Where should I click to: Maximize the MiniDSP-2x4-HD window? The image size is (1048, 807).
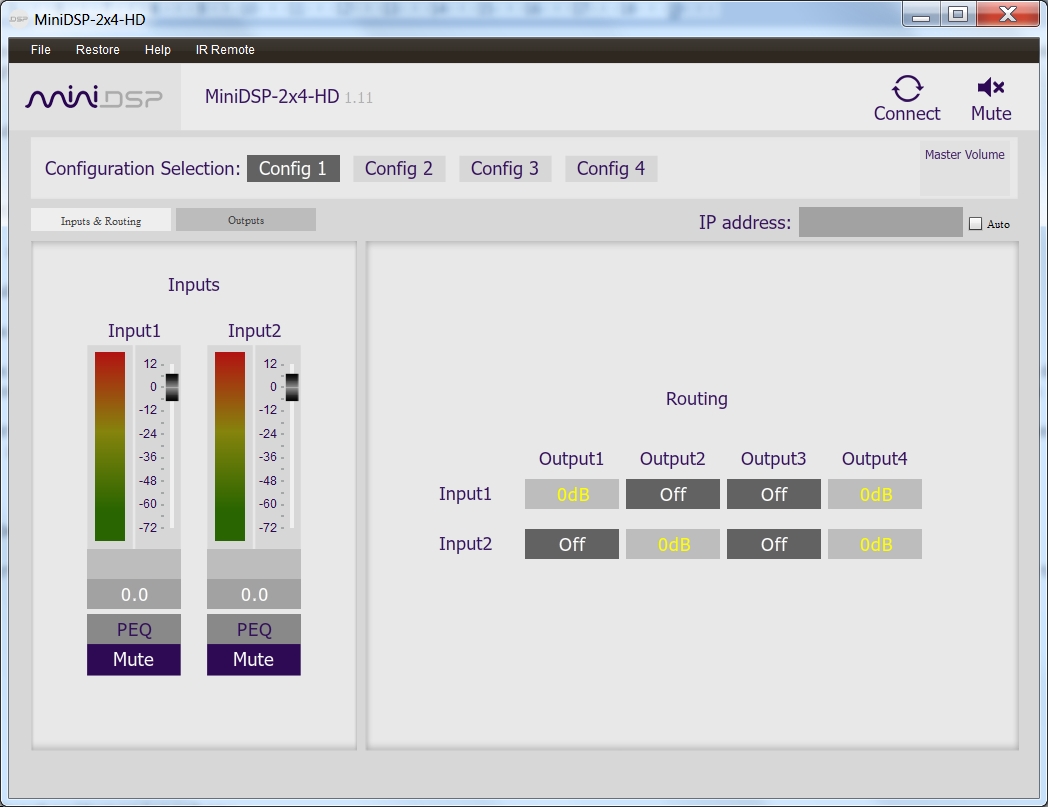coord(958,15)
